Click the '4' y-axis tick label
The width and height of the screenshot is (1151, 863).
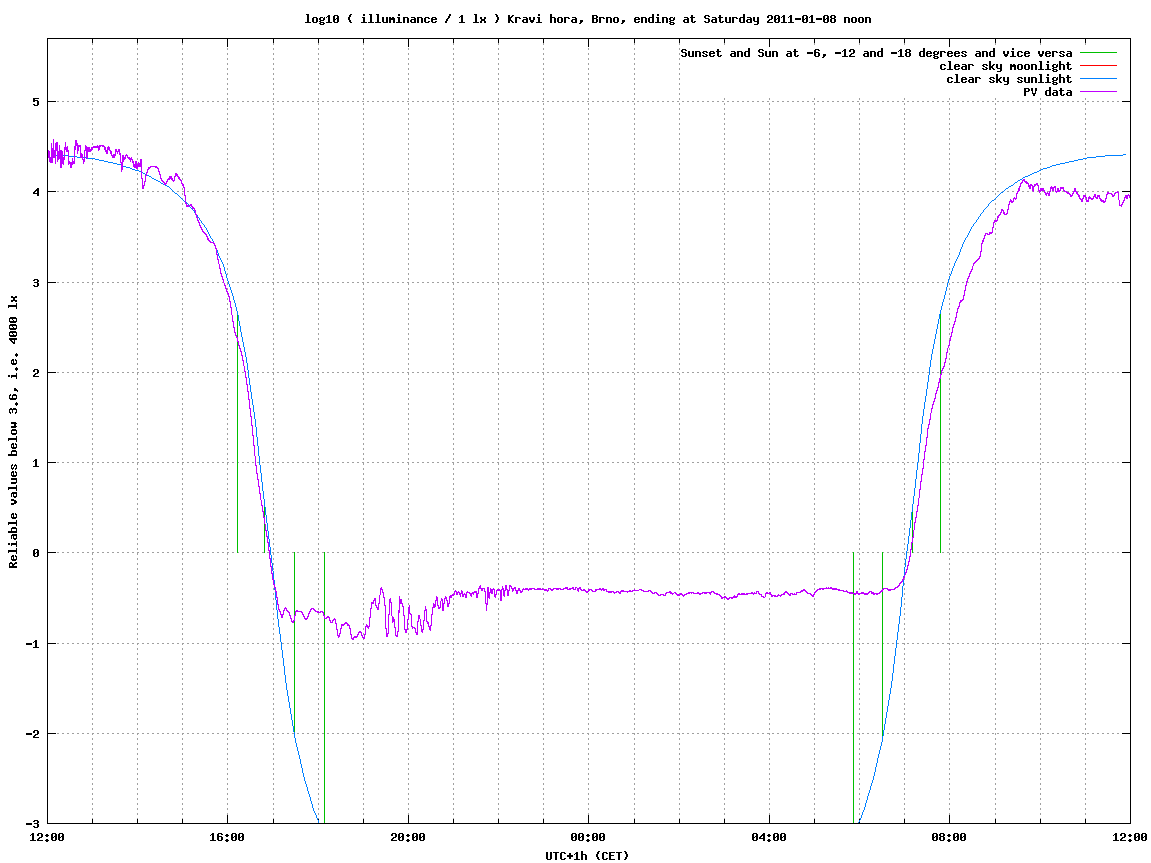[35, 192]
